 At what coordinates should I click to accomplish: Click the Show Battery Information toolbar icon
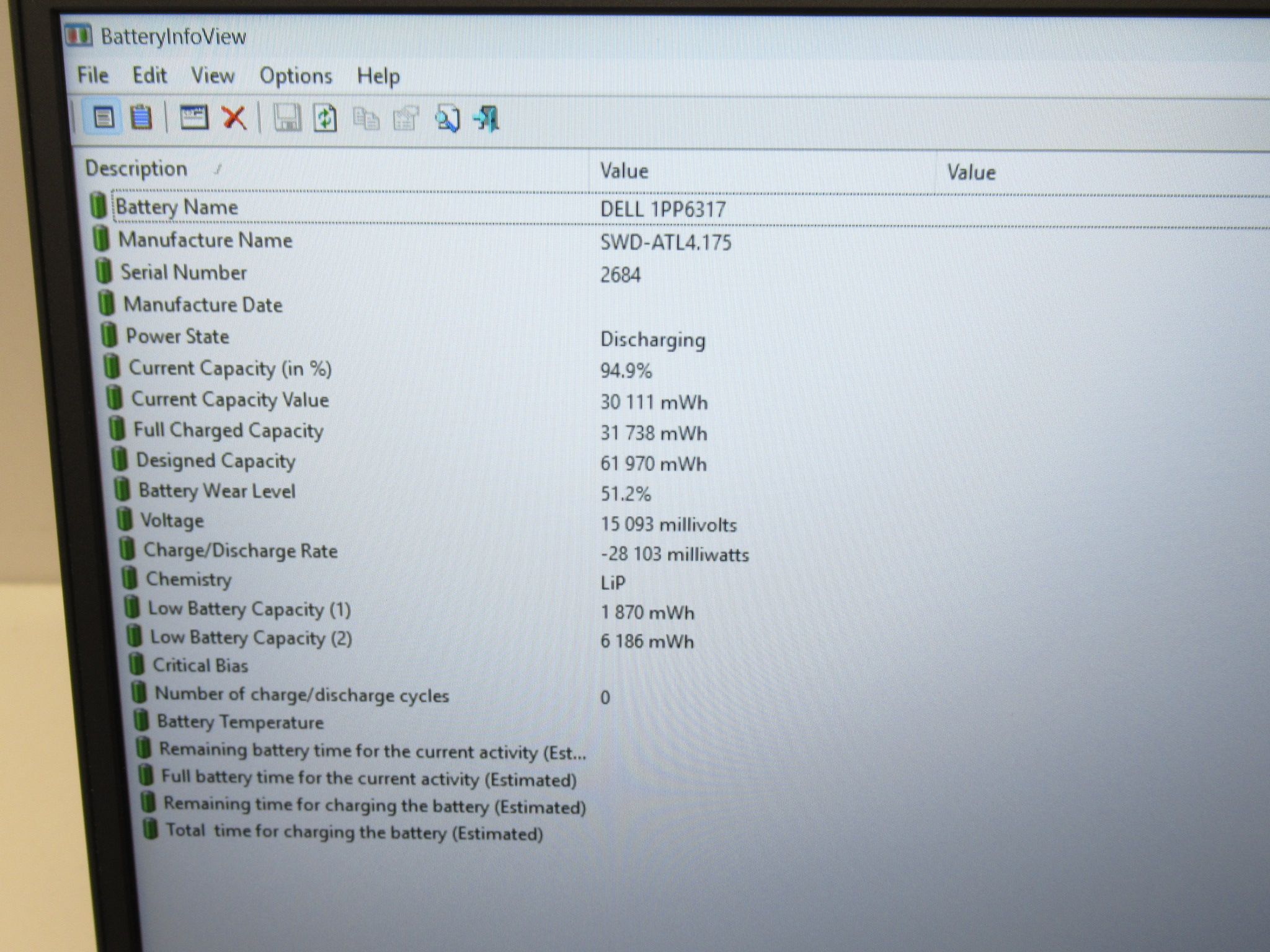point(103,117)
